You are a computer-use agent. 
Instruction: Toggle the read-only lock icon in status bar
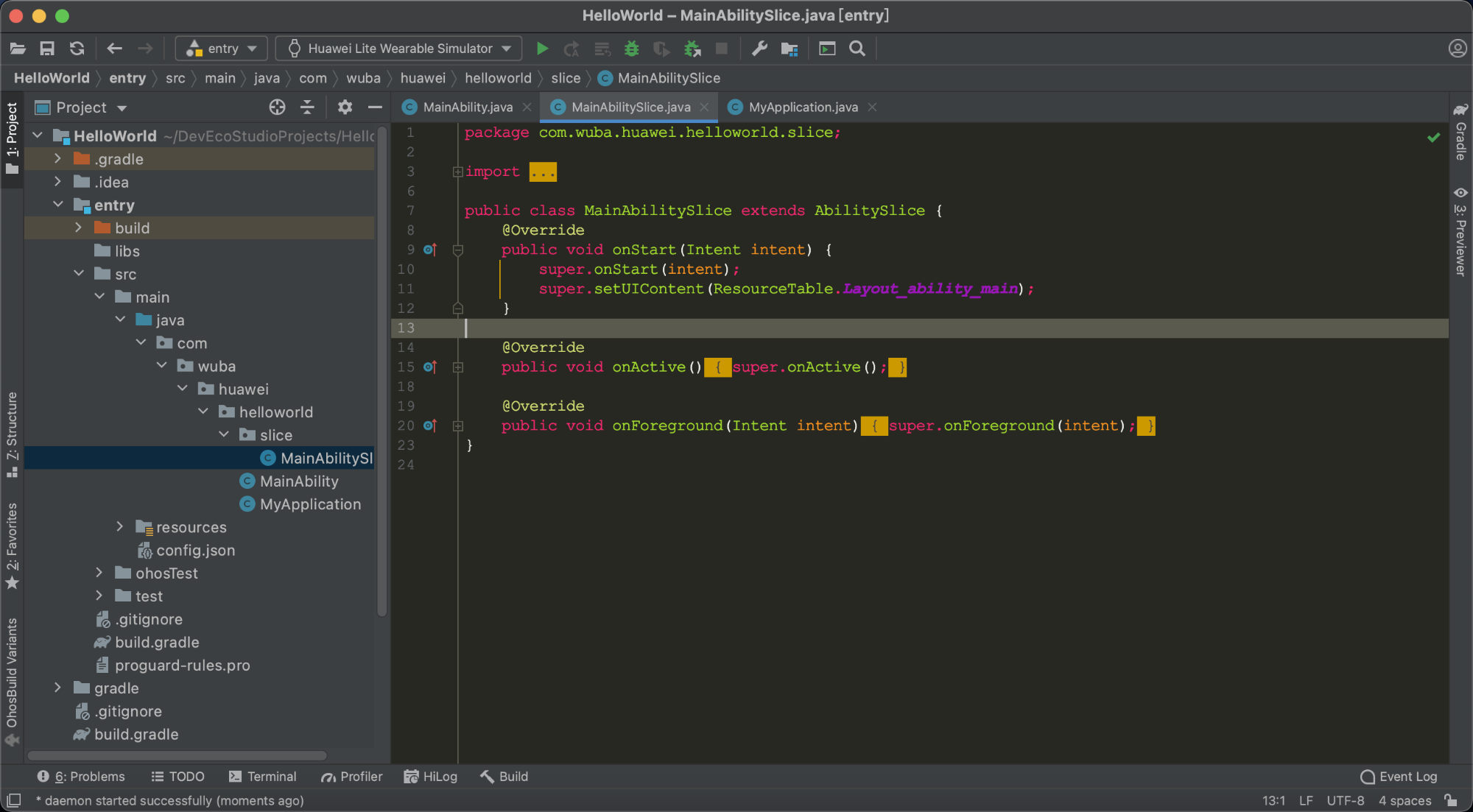click(1450, 800)
